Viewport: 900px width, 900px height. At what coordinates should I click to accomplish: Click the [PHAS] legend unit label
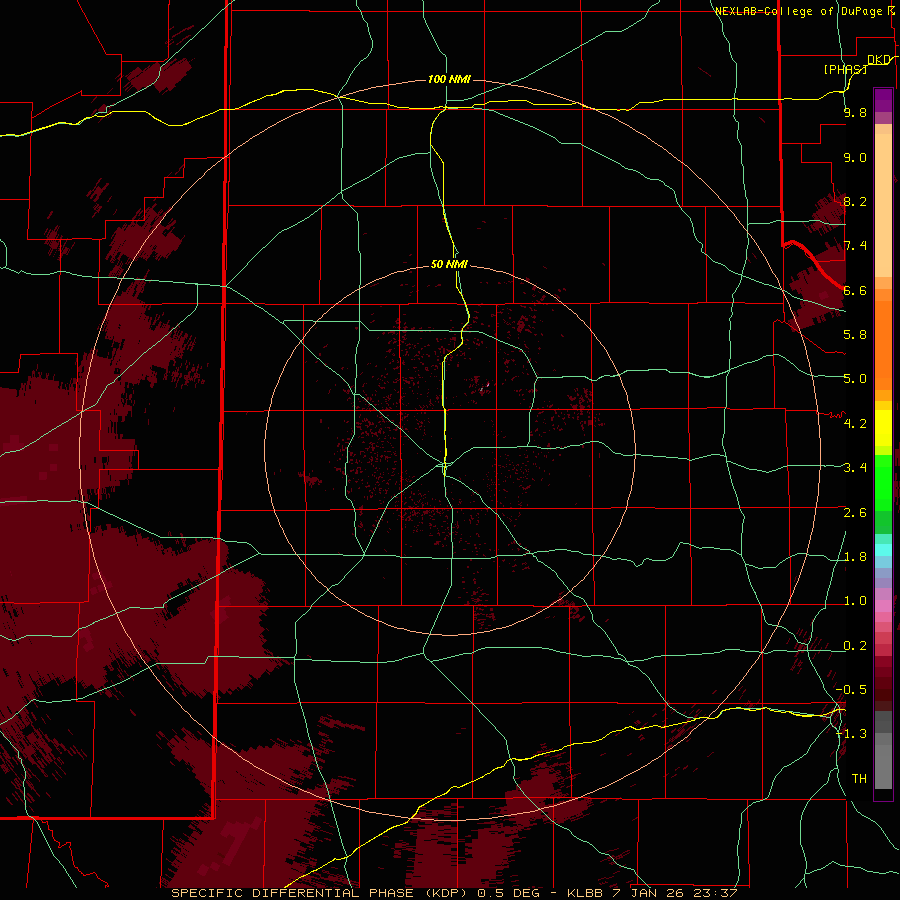[845, 69]
